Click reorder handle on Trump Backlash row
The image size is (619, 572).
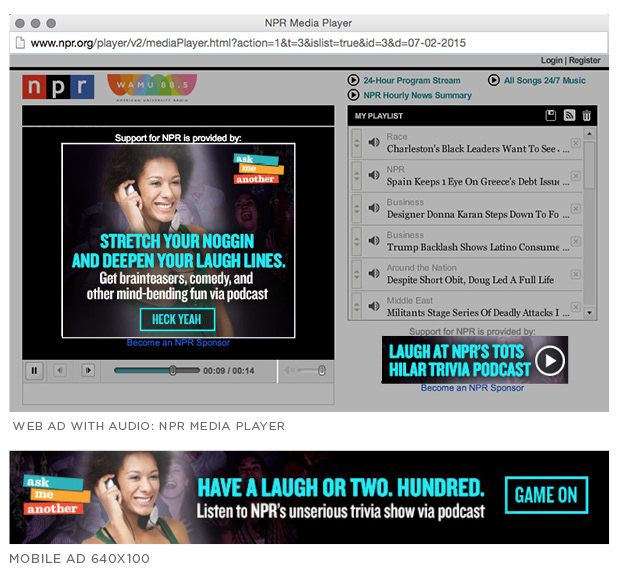[356, 241]
